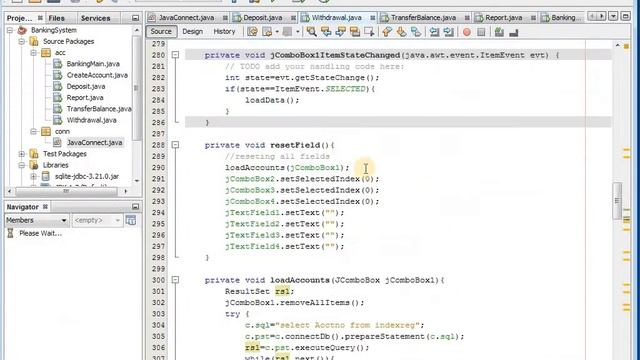The width and height of the screenshot is (640, 360).
Task: Maximize editor window icon right of tabs
Action: pos(625,16)
